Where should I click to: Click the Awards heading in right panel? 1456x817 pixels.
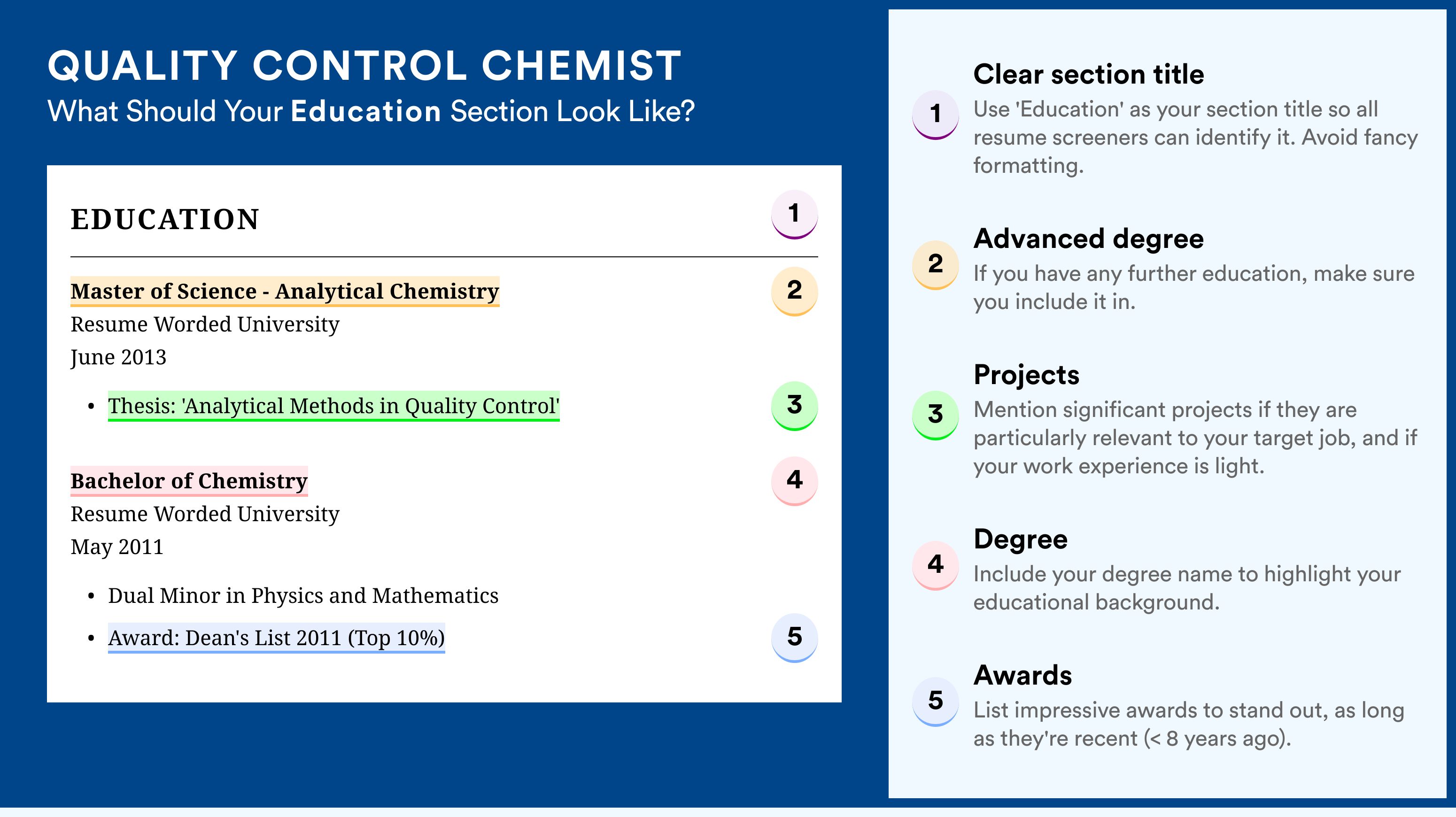pyautogui.click(x=1022, y=675)
